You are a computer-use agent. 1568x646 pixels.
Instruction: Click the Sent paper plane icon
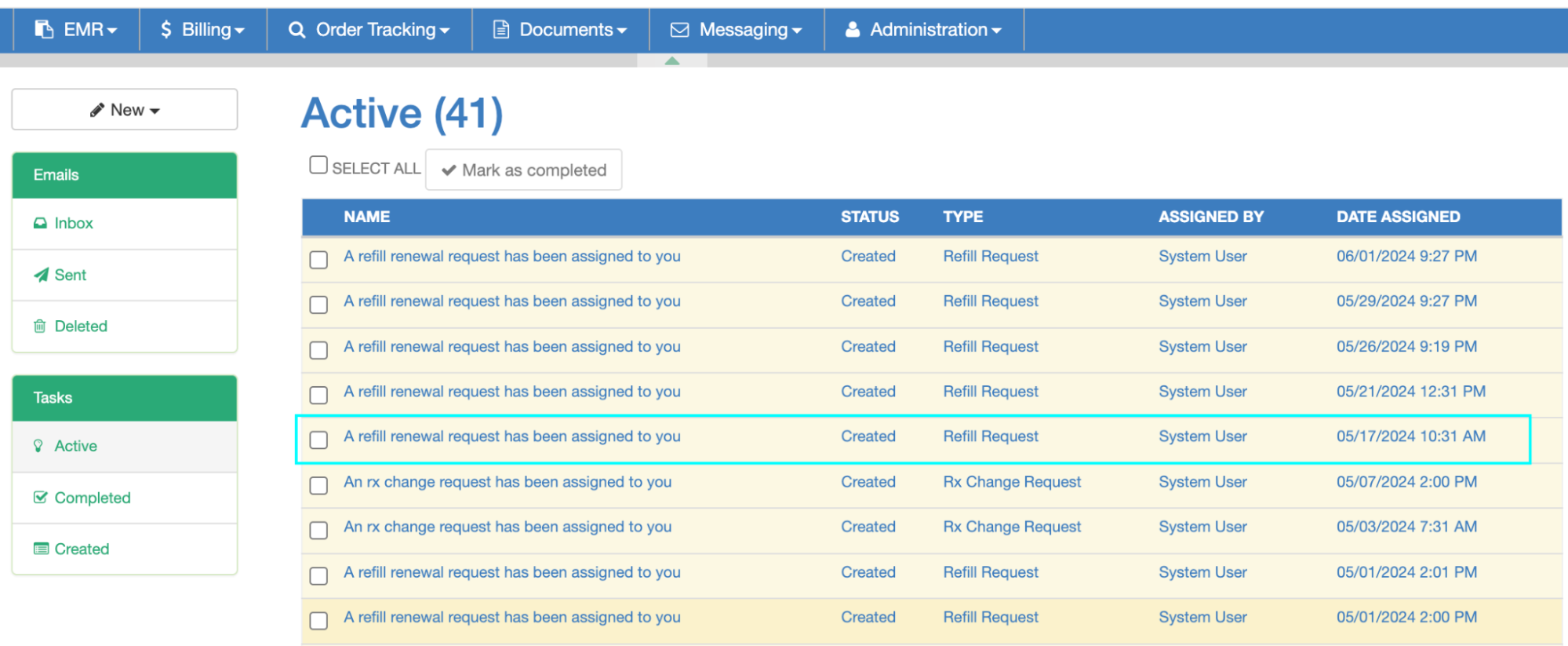[41, 275]
